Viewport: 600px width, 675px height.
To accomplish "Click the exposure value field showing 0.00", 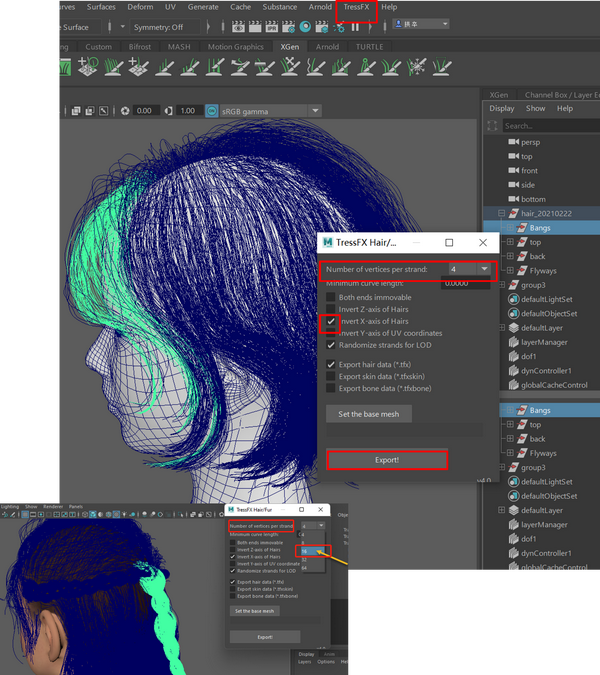I will pos(144,111).
